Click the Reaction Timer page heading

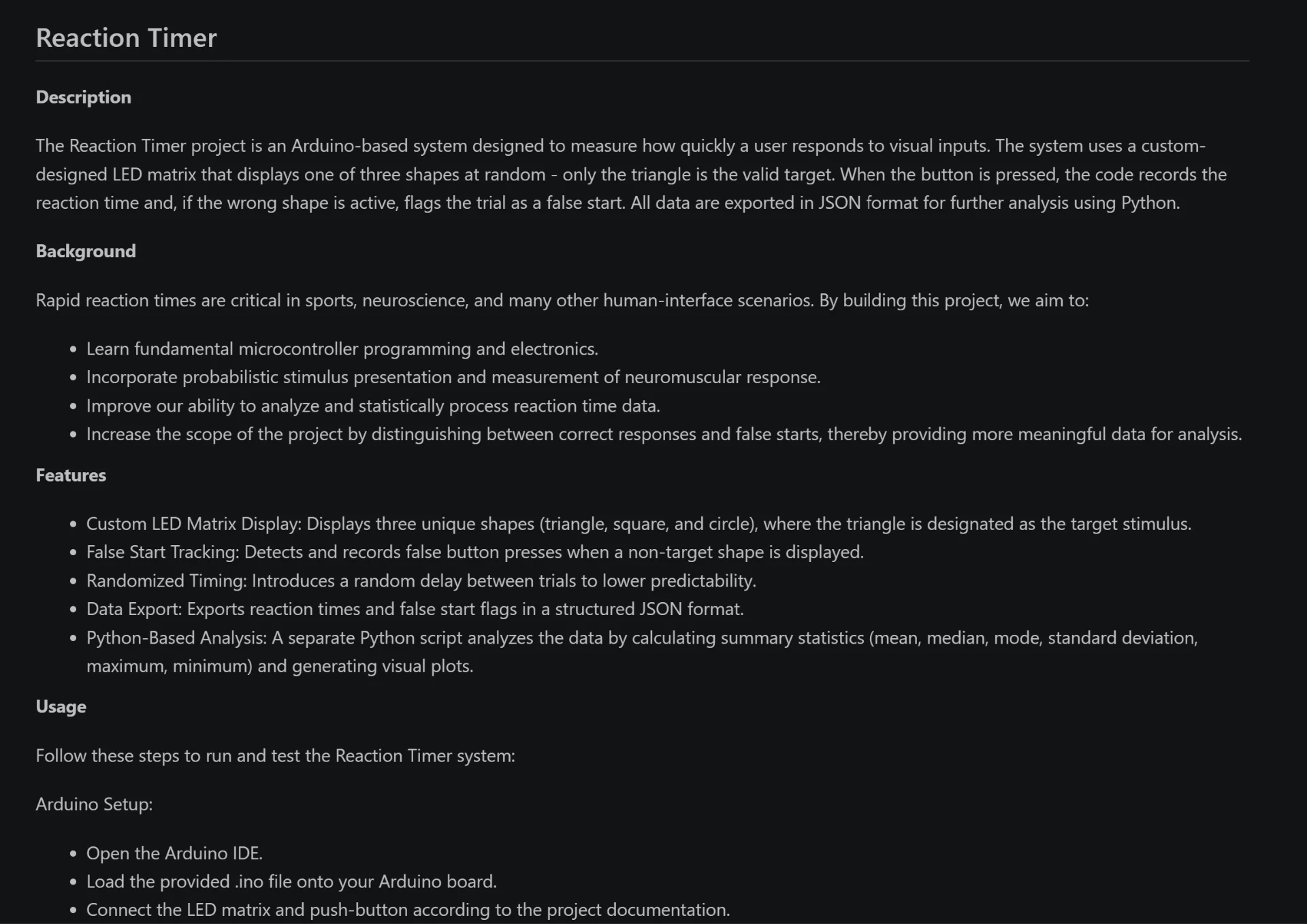point(126,38)
